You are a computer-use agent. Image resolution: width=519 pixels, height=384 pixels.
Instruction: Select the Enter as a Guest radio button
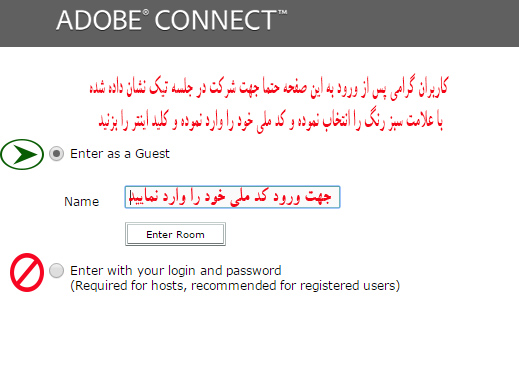tap(56, 154)
